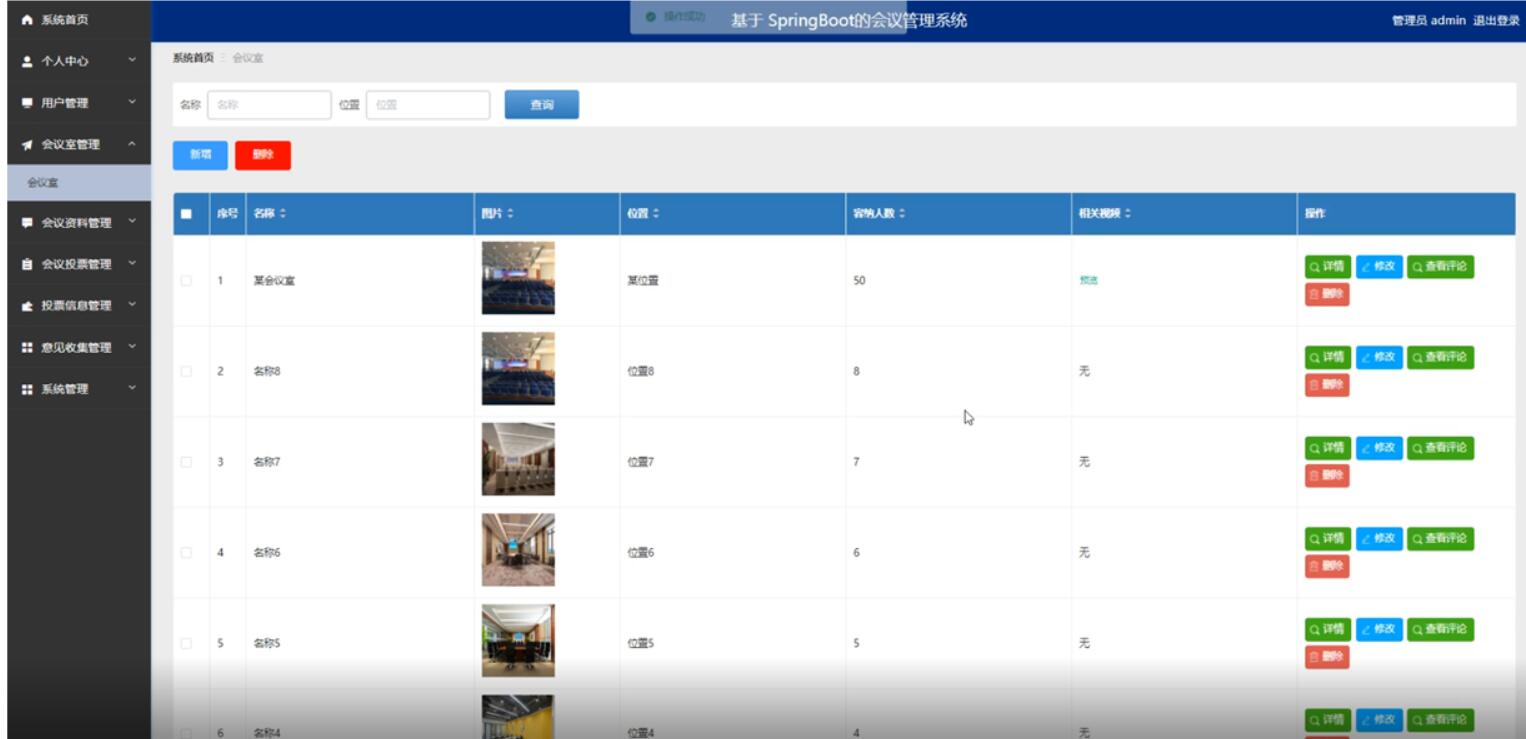The height and width of the screenshot is (739, 1526).
Task: Delete row 名称8 with its 删除 button
Action: tap(1327, 385)
